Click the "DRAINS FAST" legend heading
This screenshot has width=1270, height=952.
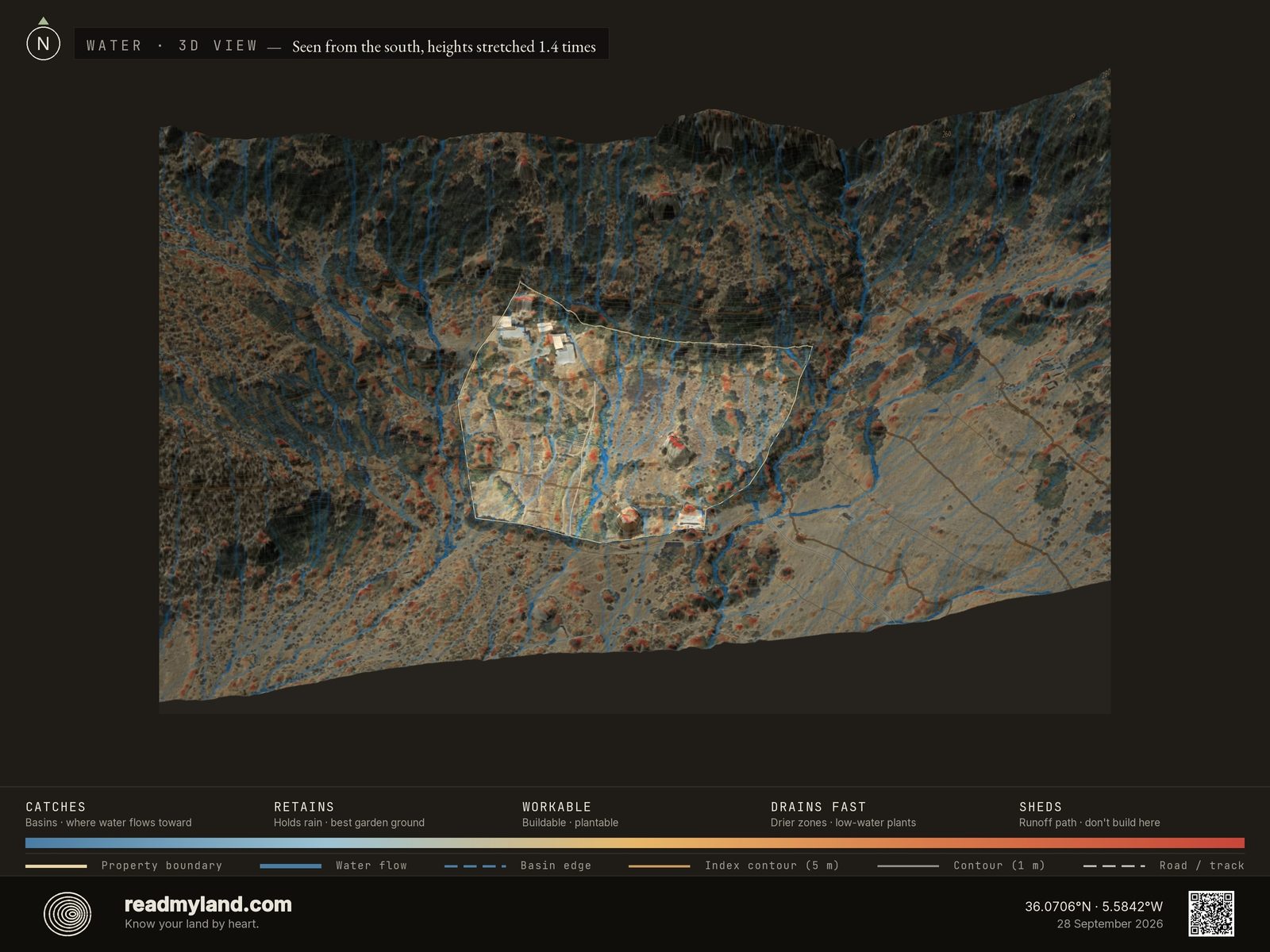[818, 807]
